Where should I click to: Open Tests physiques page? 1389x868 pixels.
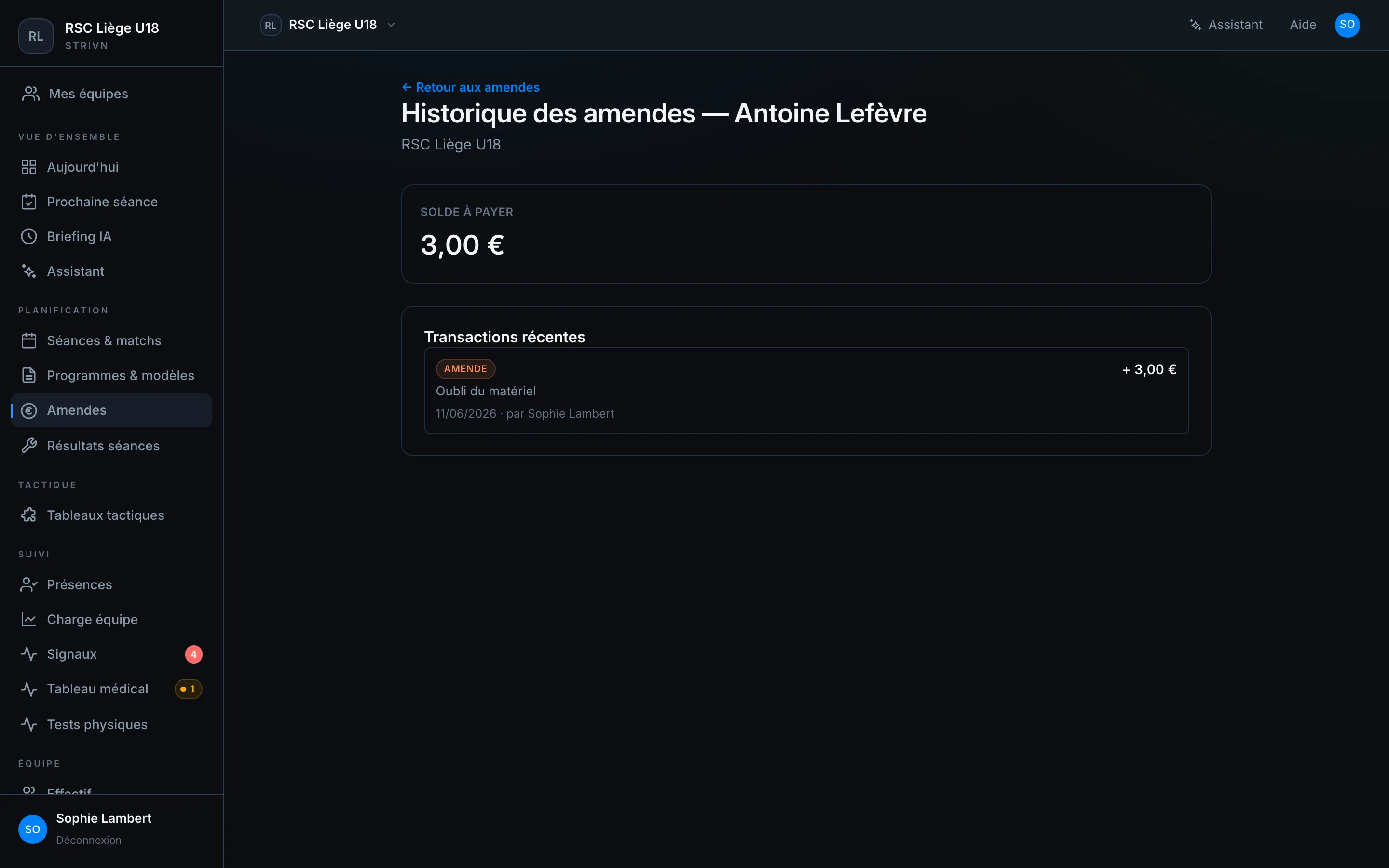tap(111, 724)
